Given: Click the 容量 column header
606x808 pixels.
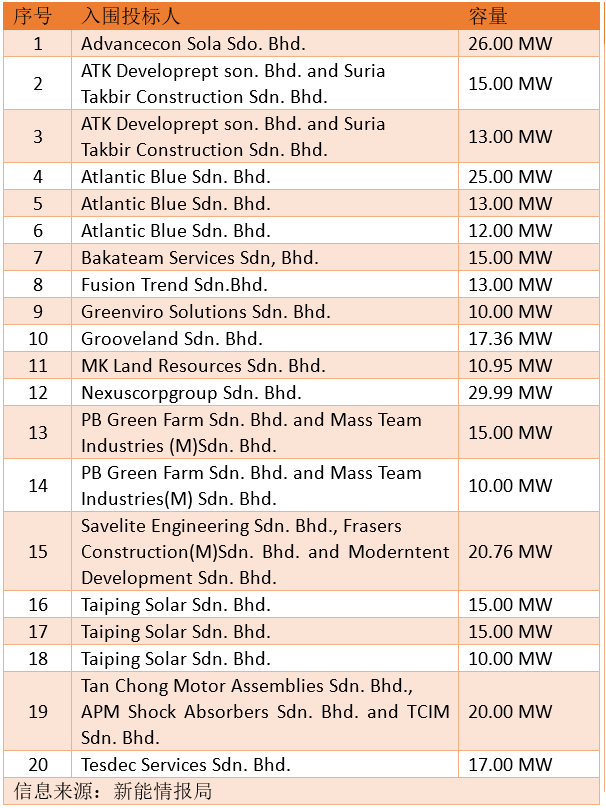Looking at the screenshot, I should (489, 17).
